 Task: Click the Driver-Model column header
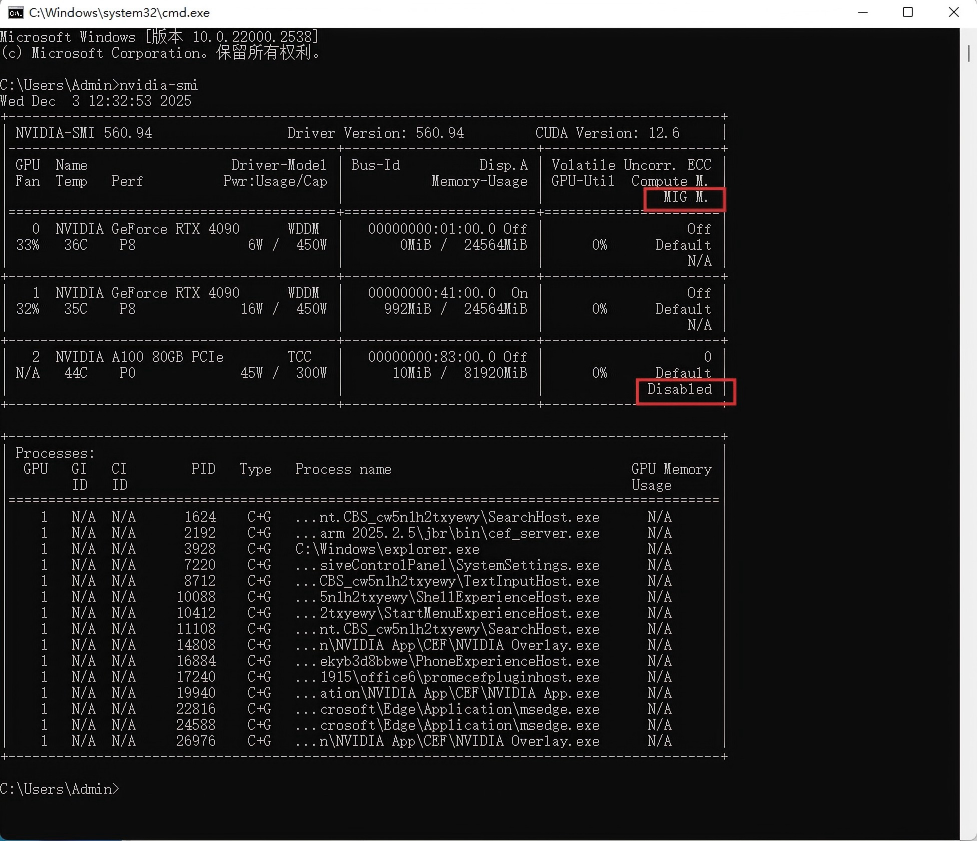point(279,165)
